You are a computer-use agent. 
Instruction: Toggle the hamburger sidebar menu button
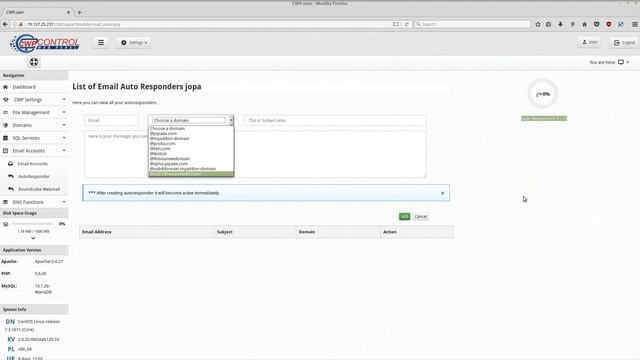(101, 42)
